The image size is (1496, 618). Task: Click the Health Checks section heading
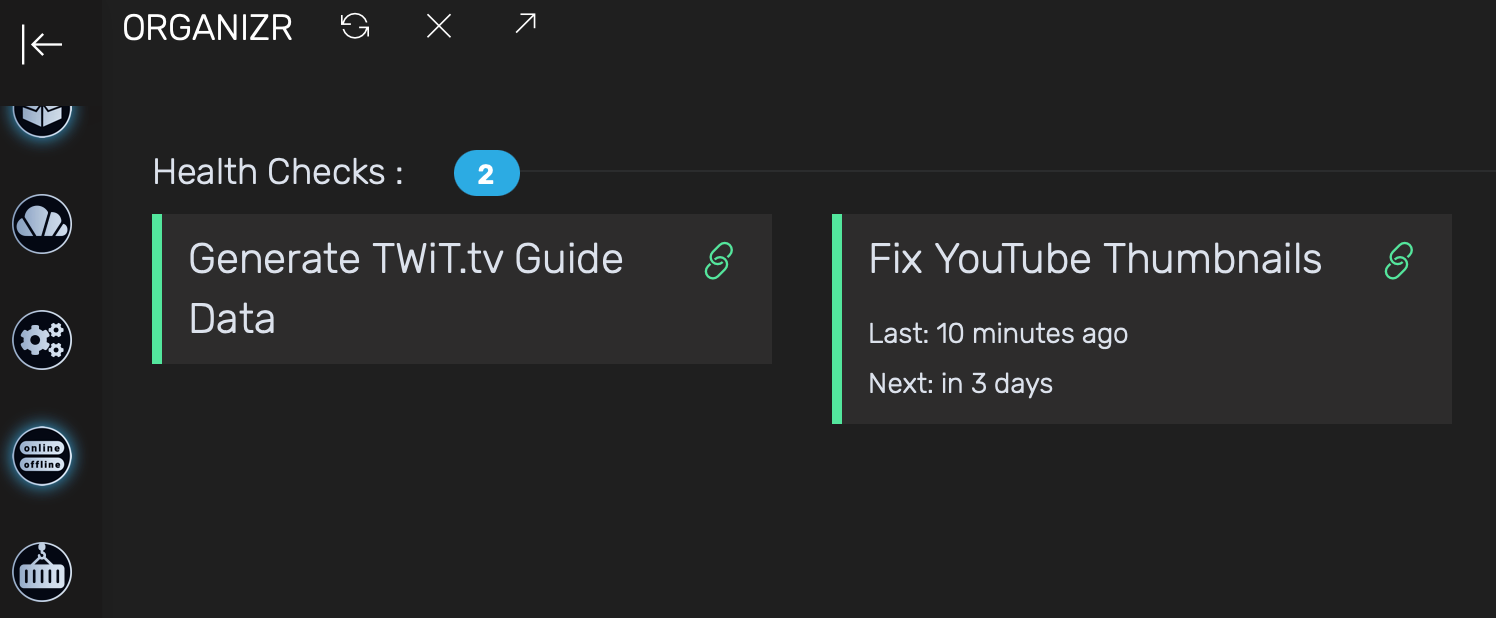click(278, 172)
